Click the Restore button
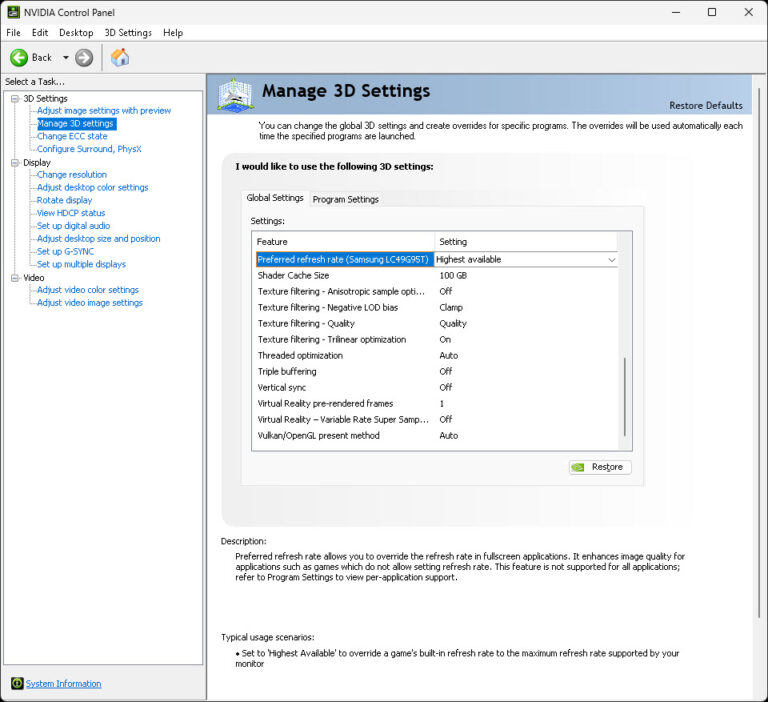The image size is (768, 702). pyautogui.click(x=600, y=467)
